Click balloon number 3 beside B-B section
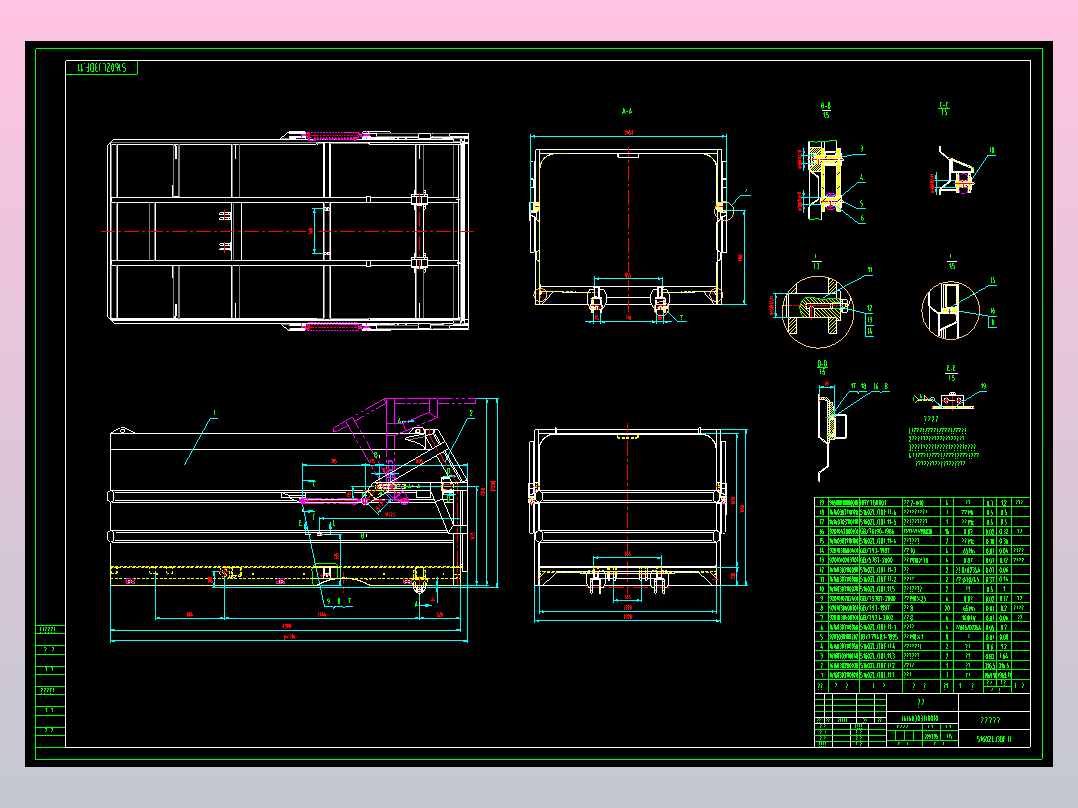The height and width of the screenshot is (808, 1078). click(861, 149)
